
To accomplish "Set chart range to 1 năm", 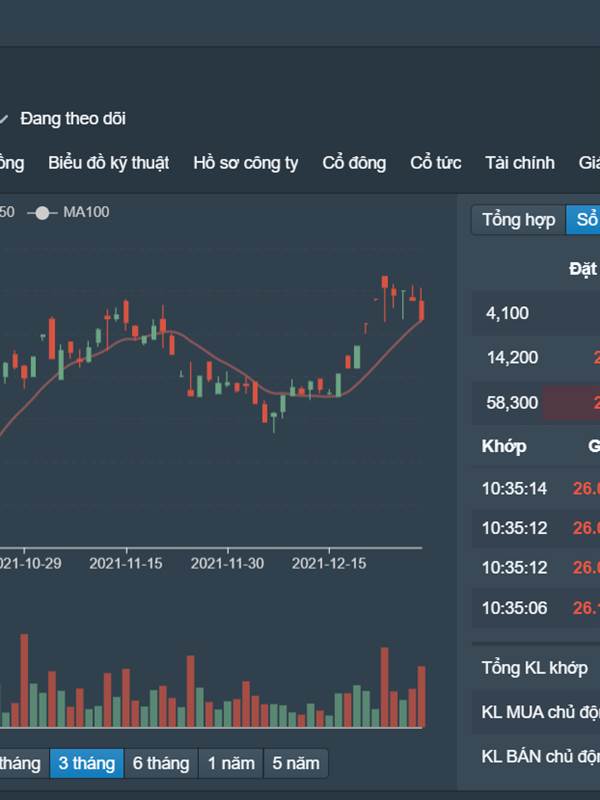I will tap(231, 763).
